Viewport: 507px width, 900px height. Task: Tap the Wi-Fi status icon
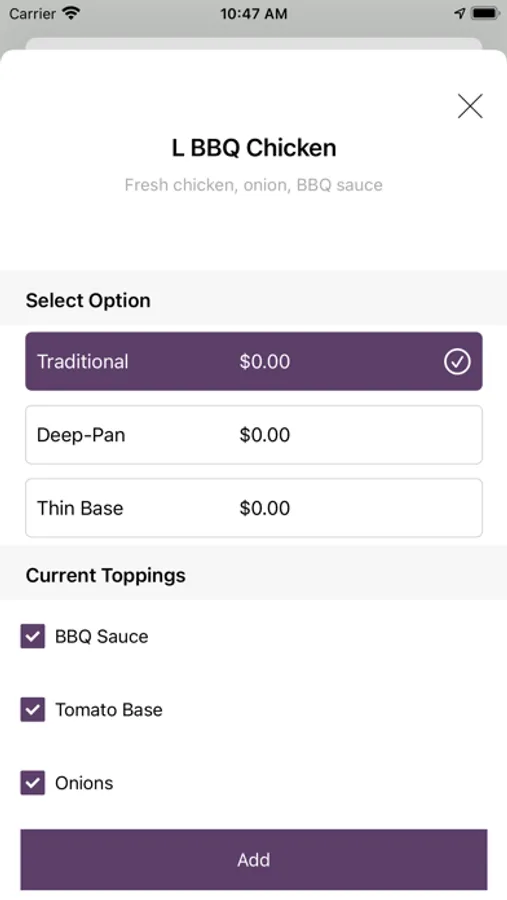(71, 13)
